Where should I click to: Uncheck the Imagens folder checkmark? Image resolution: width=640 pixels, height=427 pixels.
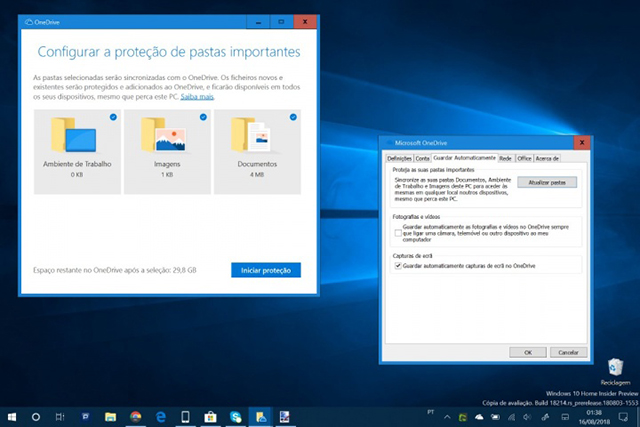pos(203,117)
